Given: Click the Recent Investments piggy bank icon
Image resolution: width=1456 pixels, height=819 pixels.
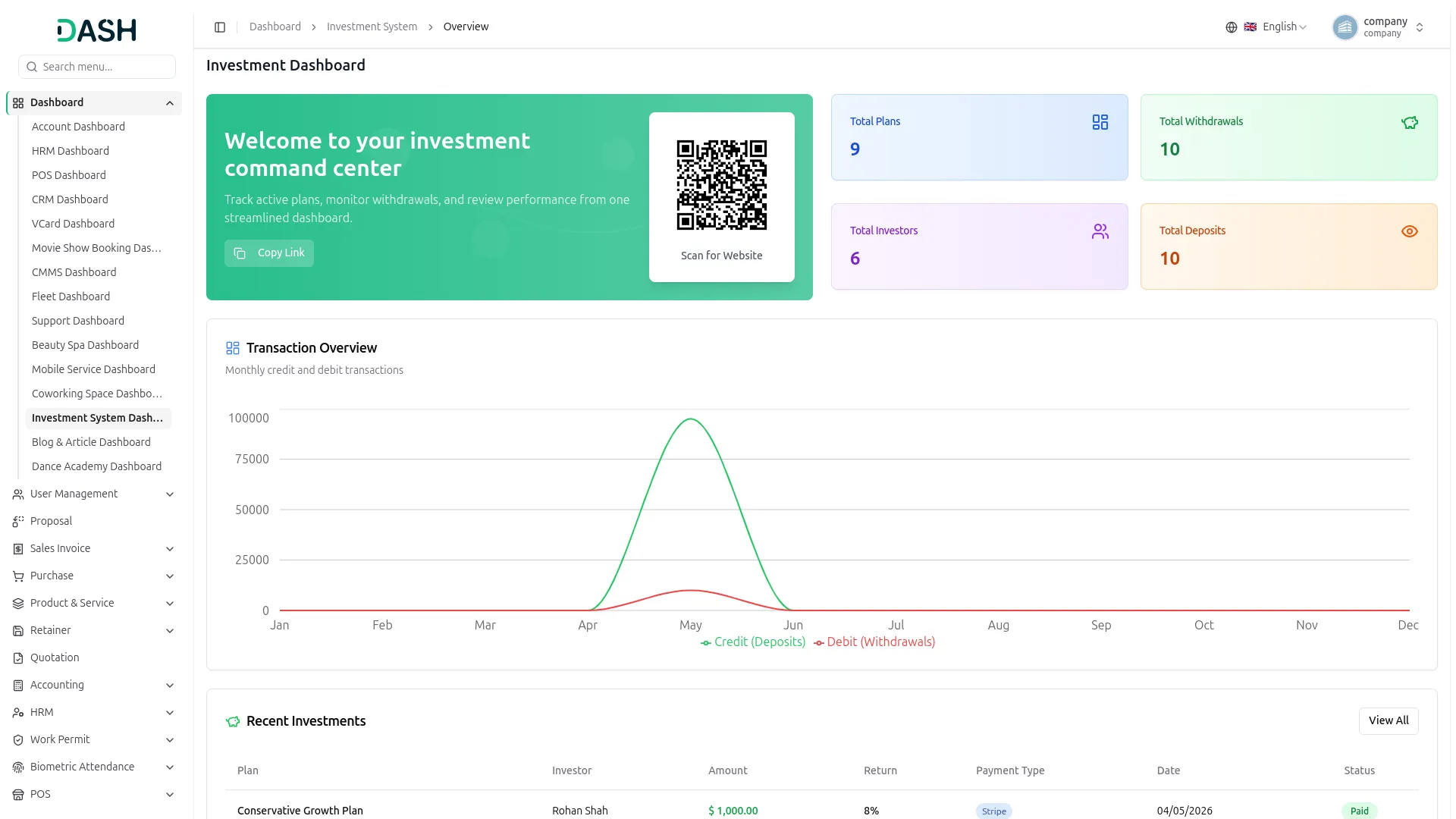Looking at the screenshot, I should (x=233, y=721).
